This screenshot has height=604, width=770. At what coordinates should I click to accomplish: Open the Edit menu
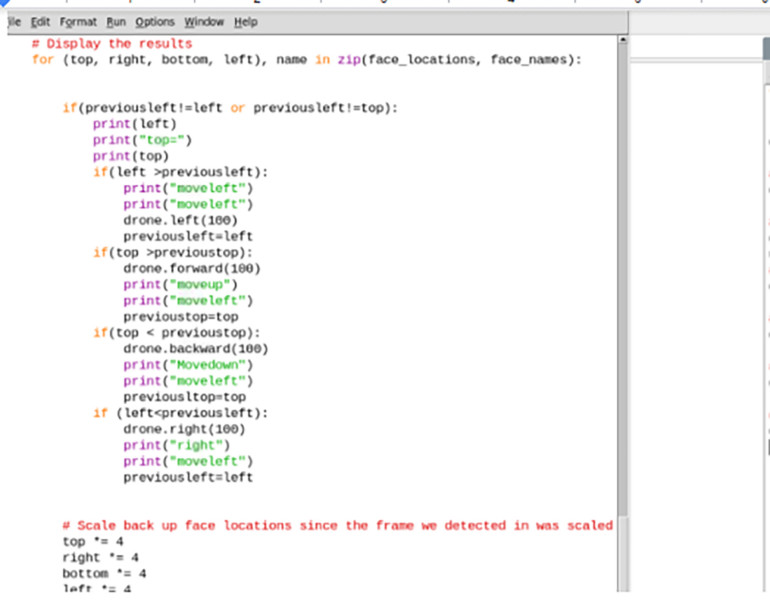coord(41,22)
